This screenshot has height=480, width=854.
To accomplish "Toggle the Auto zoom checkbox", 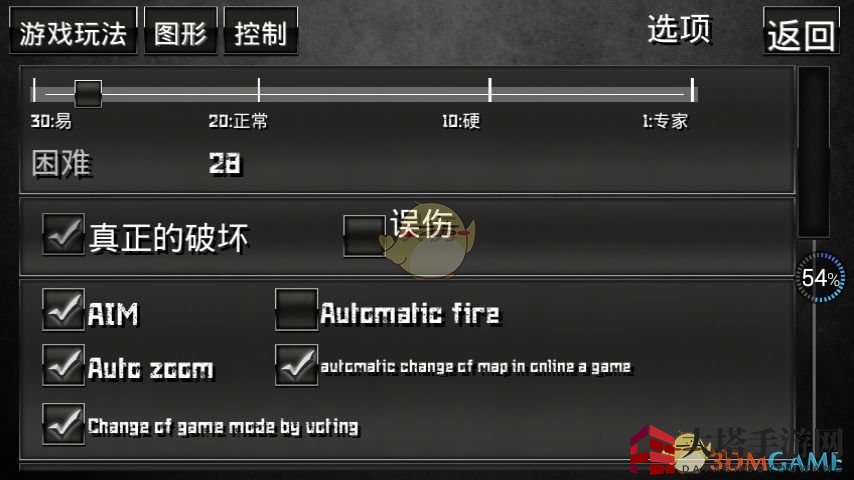I will pyautogui.click(x=64, y=365).
